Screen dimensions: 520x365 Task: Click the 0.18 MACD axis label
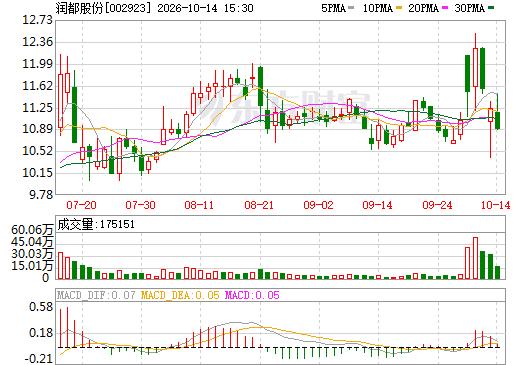tap(41, 333)
